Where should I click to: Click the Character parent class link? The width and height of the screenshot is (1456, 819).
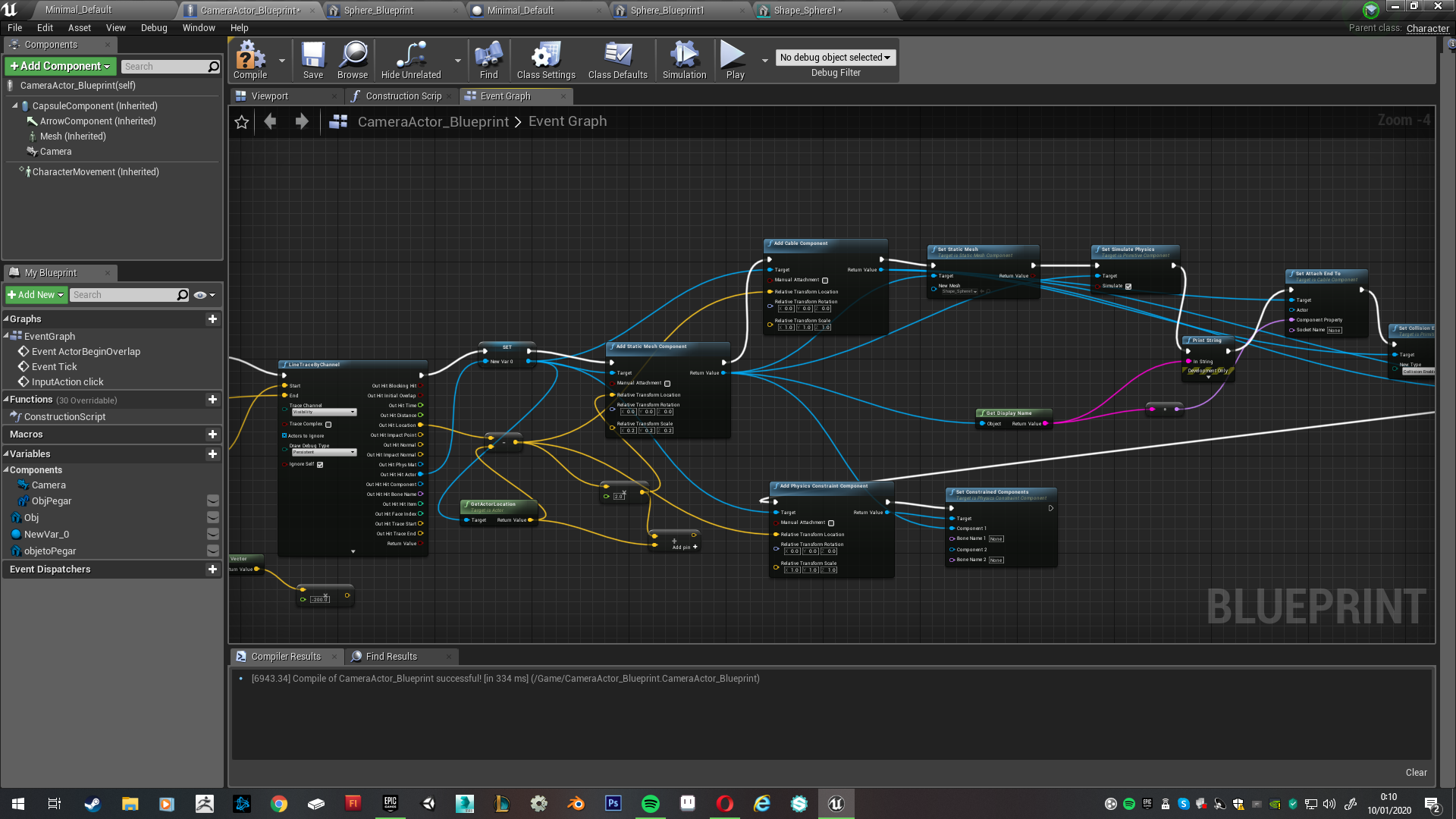(x=1427, y=29)
